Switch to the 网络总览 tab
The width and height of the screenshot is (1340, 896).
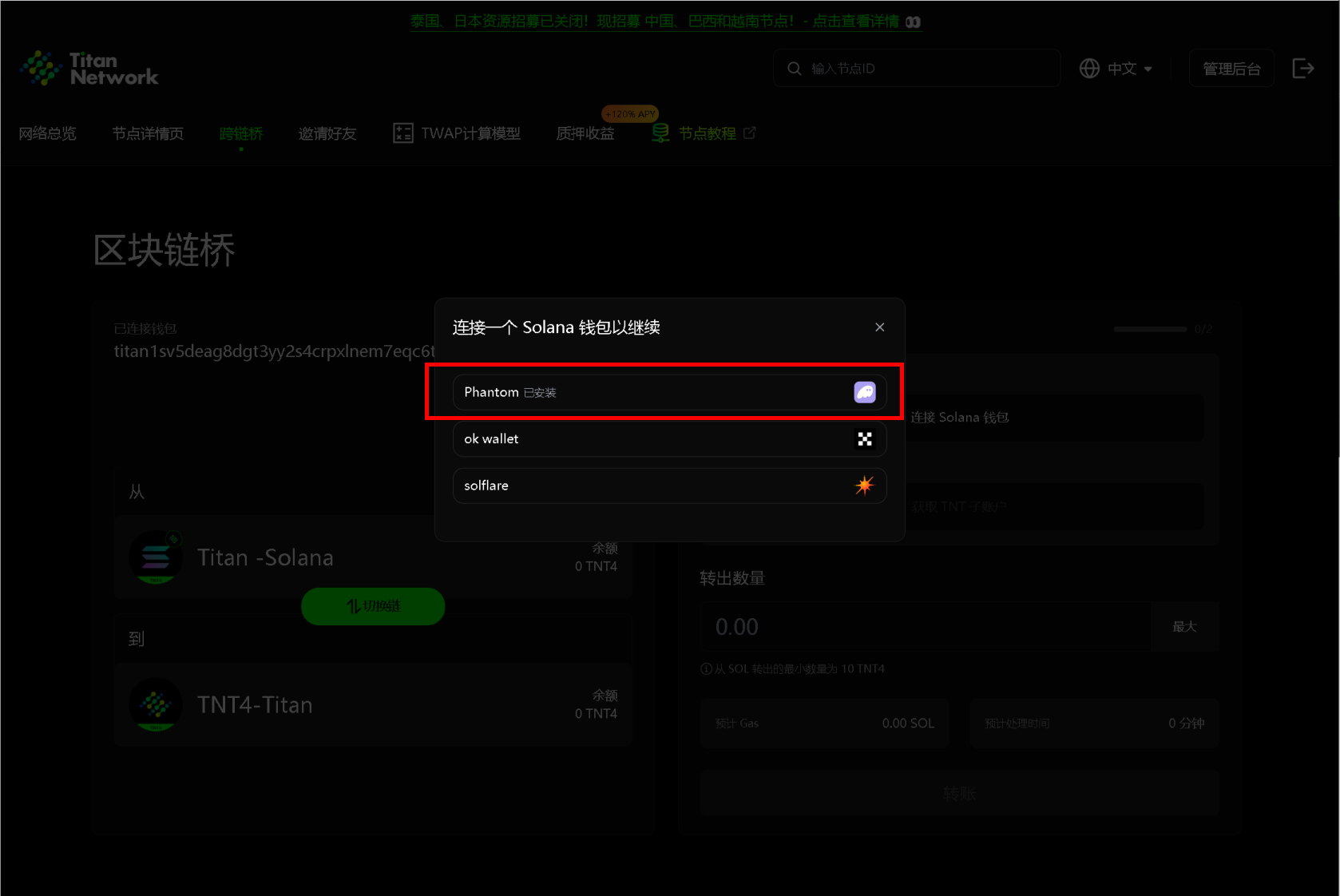pos(47,133)
